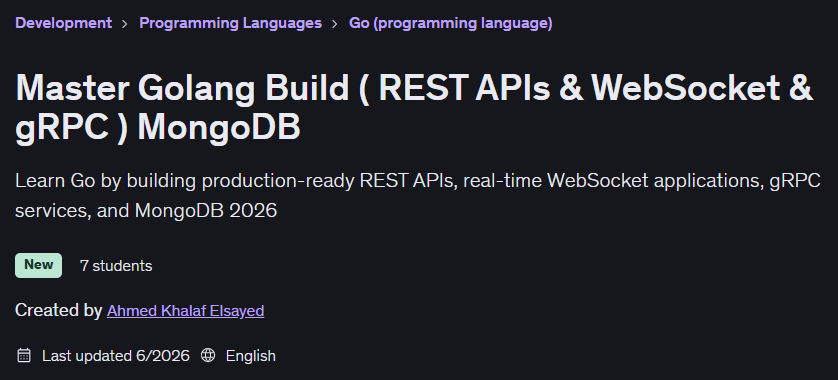Click the 'Learn Go by building' subtitle

point(418,196)
